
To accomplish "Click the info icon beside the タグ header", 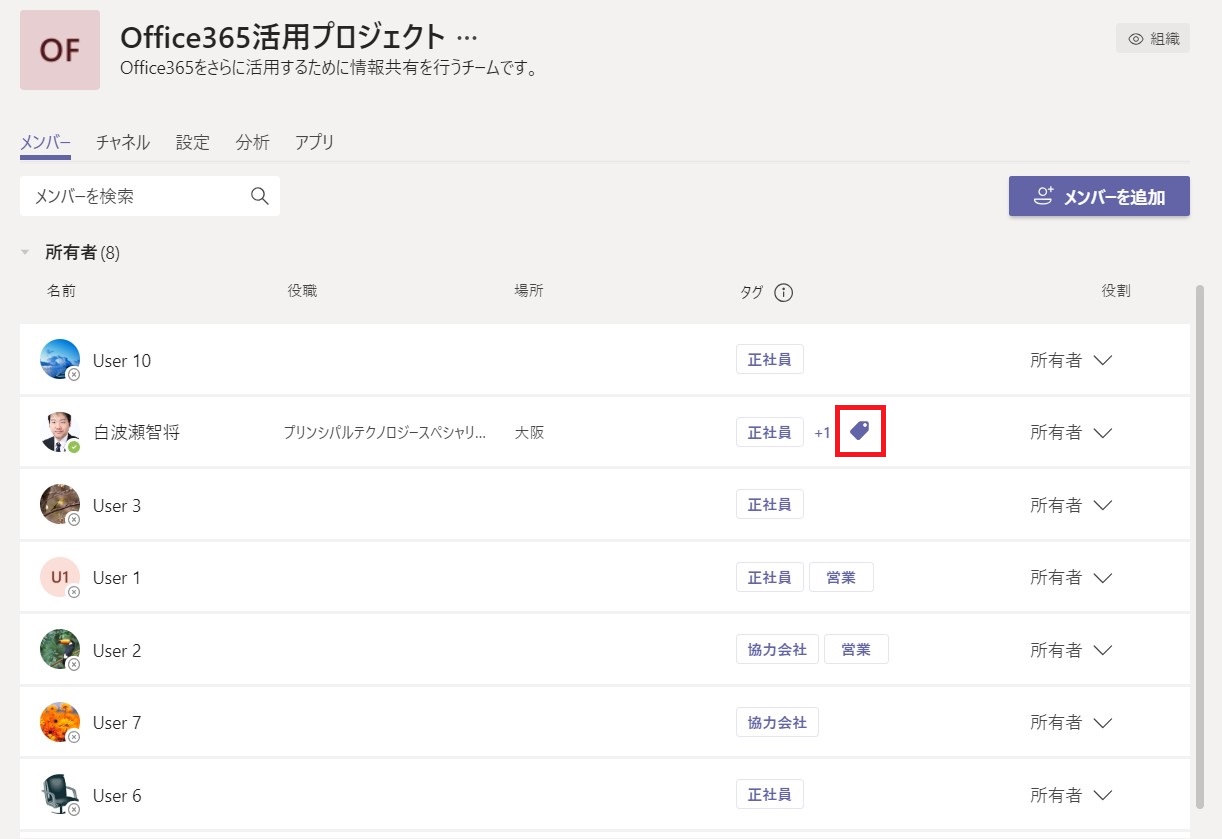I will (x=784, y=293).
